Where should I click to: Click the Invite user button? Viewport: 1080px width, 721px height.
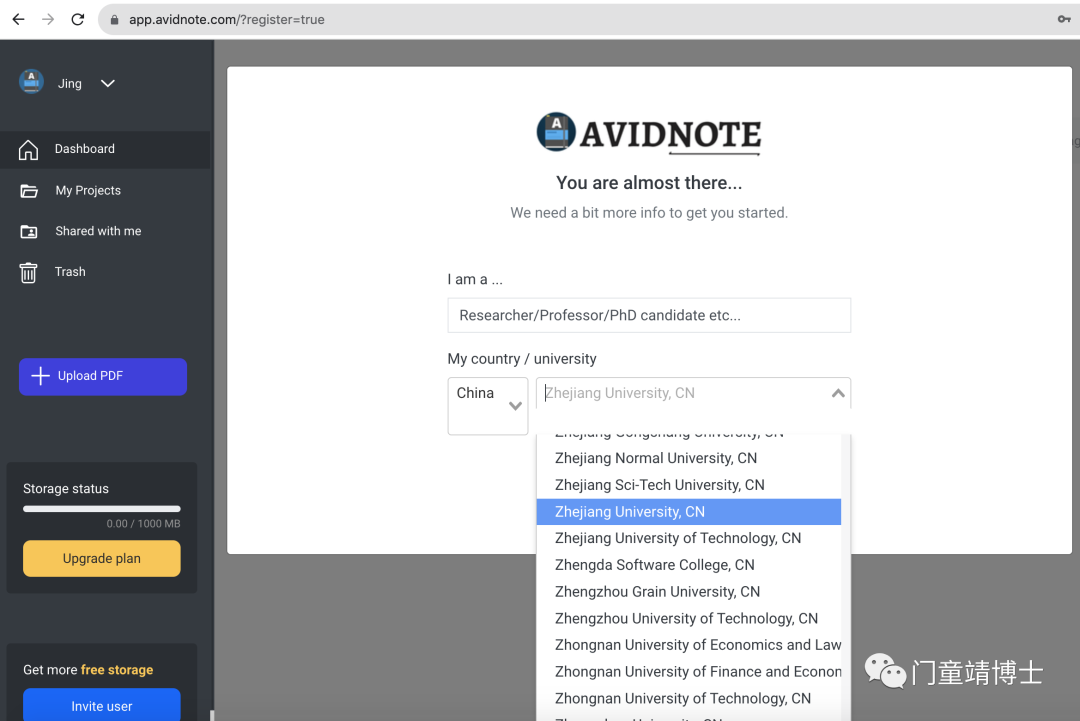coord(102,704)
